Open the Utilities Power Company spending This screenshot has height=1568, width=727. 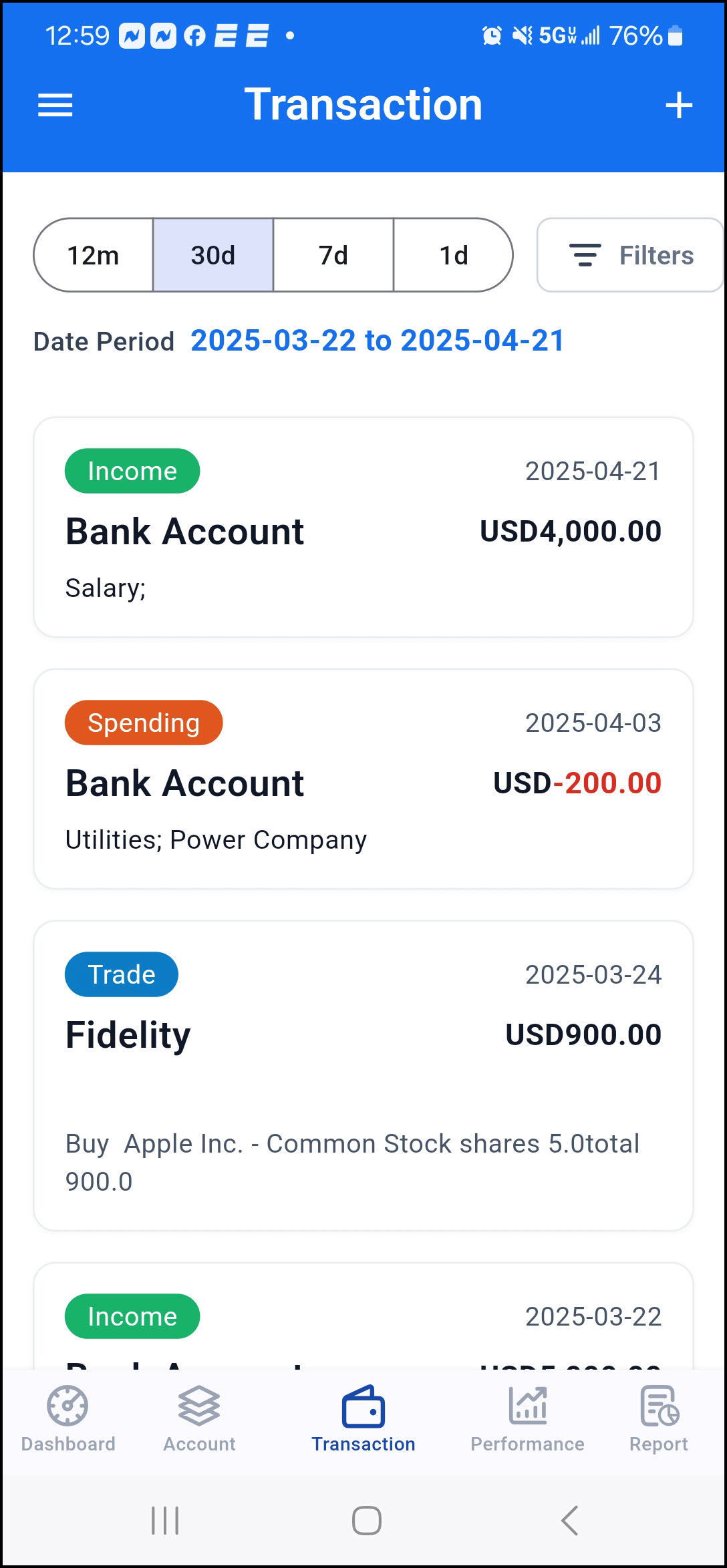[363, 779]
